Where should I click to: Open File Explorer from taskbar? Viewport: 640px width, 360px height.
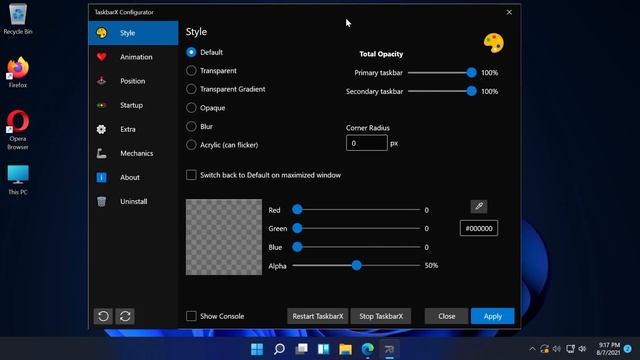[346, 349]
